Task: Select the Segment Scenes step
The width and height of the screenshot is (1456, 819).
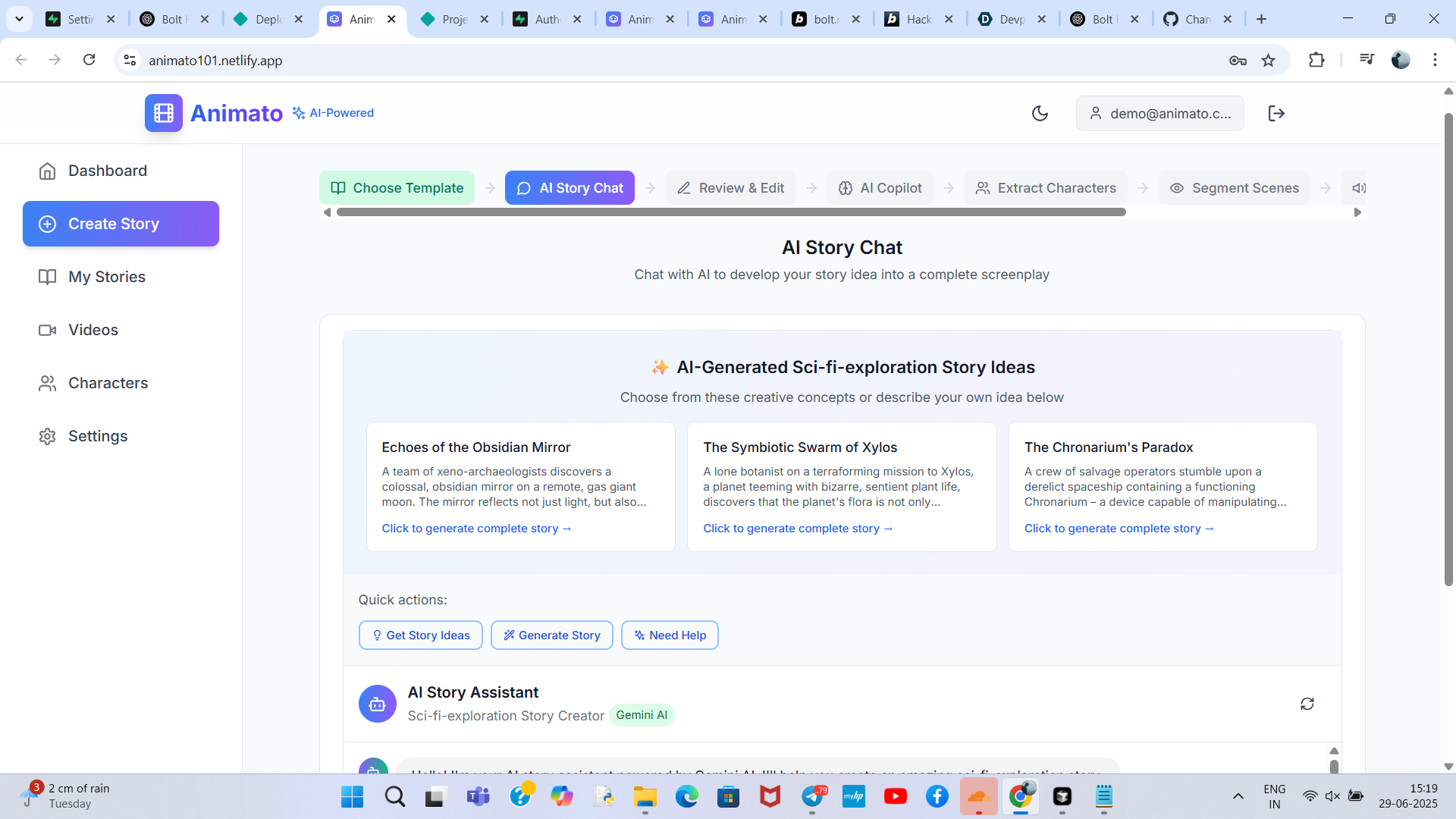Action: [x=1234, y=188]
